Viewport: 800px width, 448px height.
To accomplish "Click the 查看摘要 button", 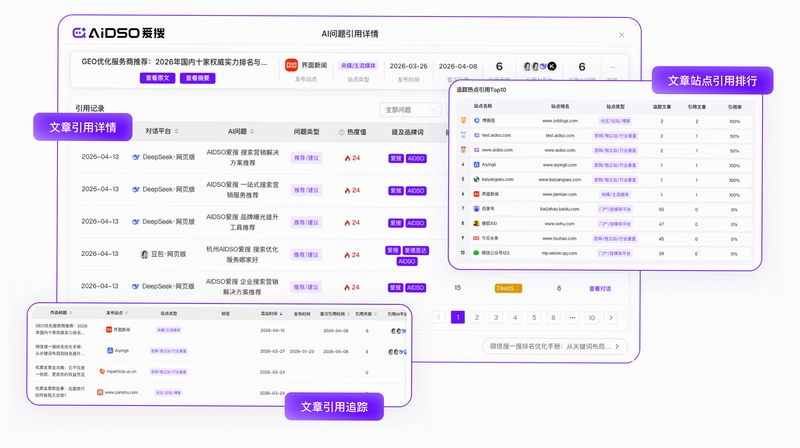I will pos(197,78).
